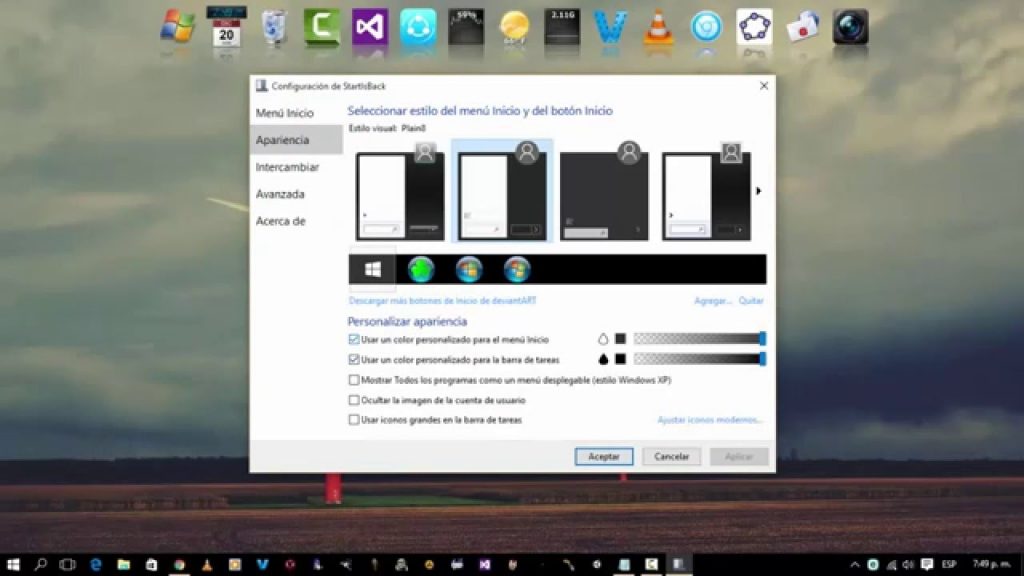Open Microsoft Edge on the taskbar
The width and height of the screenshot is (1024, 576).
click(95, 564)
